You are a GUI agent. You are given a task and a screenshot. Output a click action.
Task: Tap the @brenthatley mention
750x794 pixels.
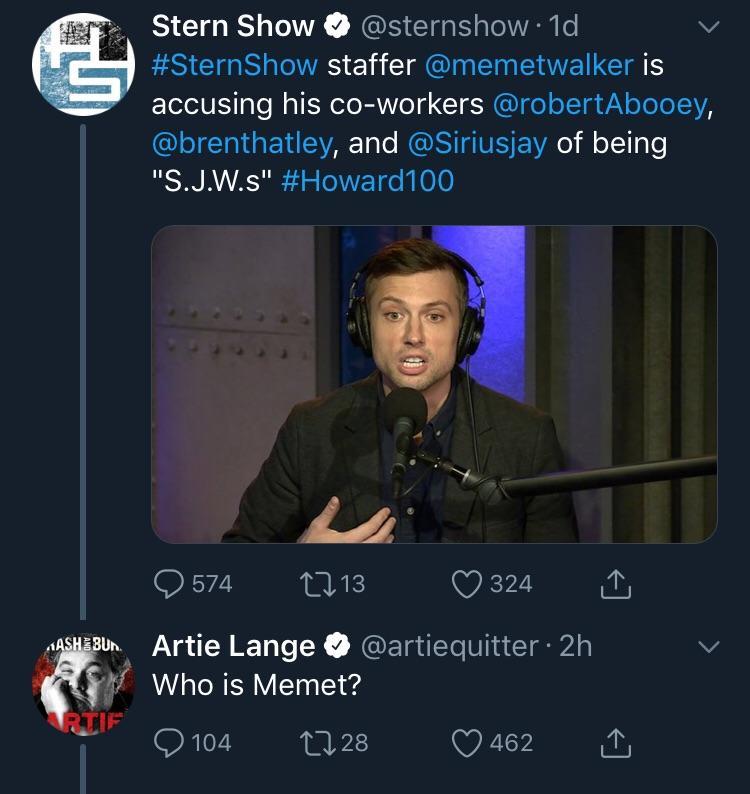tap(241, 143)
